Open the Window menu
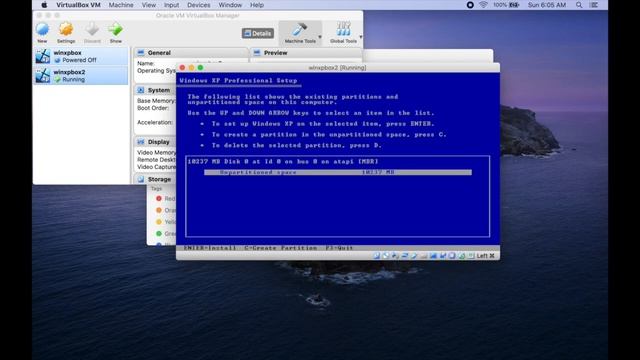The height and width of the screenshot is (360, 640). tap(230, 5)
